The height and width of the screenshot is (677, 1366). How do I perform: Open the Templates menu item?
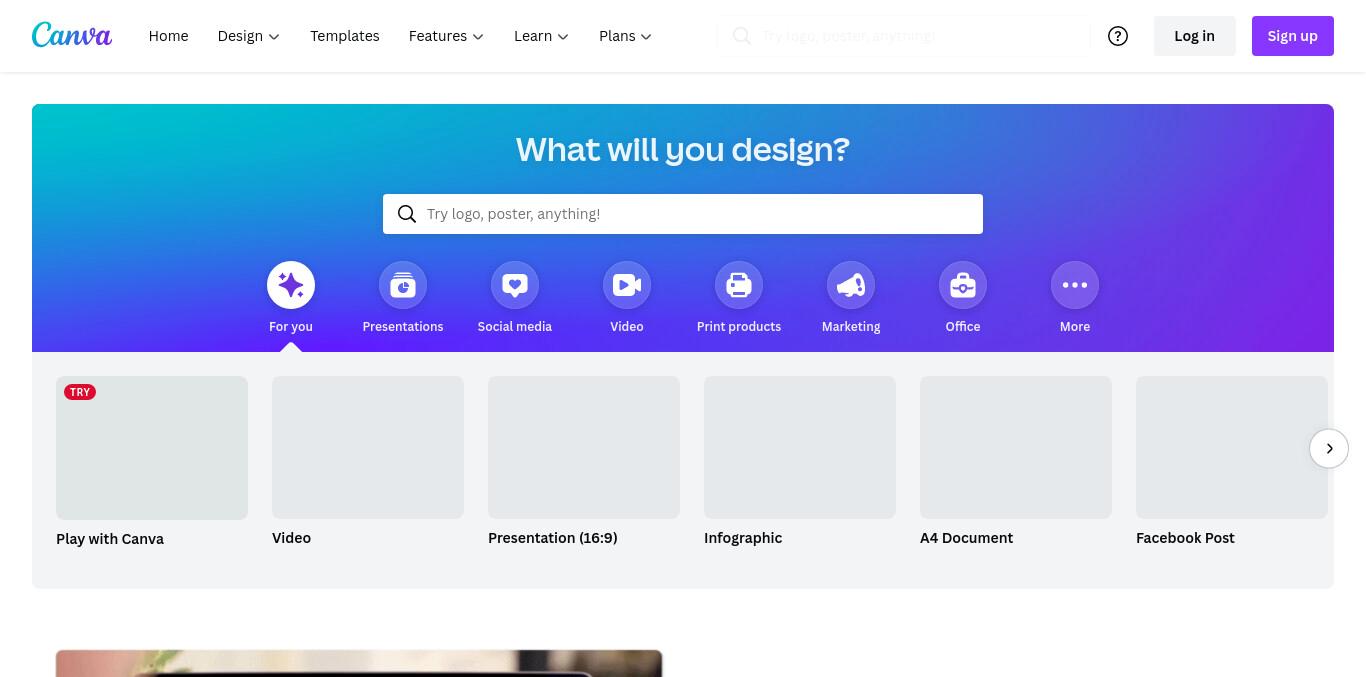pyautogui.click(x=345, y=36)
